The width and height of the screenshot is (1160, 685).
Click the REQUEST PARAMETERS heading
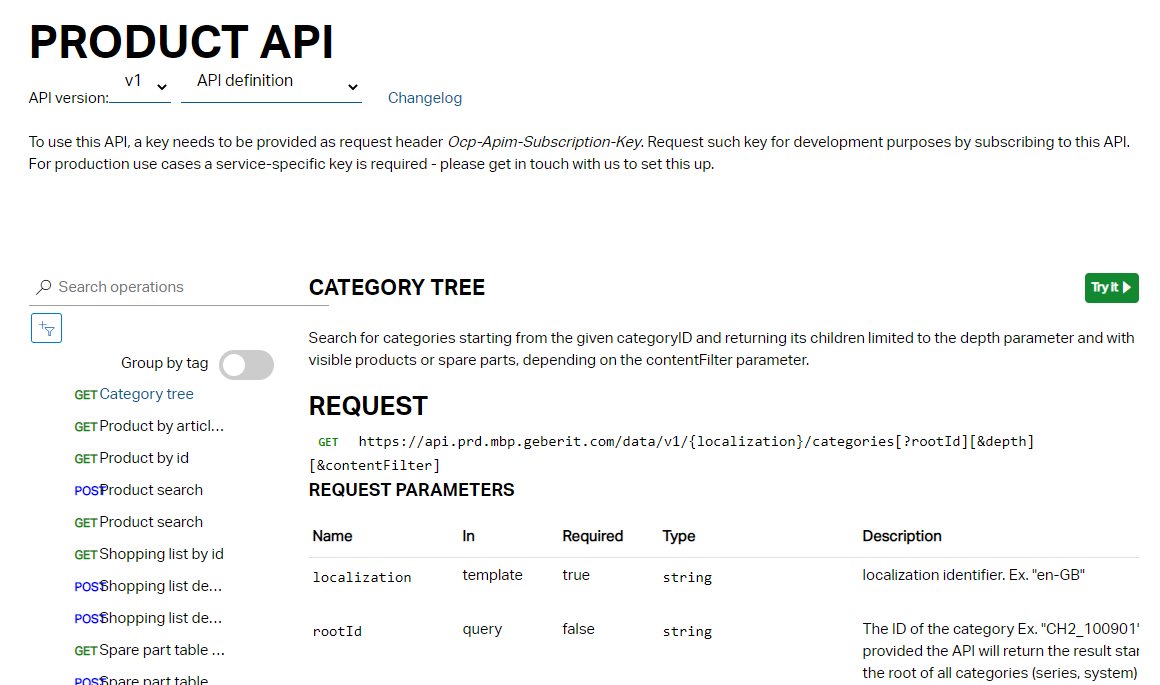[411, 490]
